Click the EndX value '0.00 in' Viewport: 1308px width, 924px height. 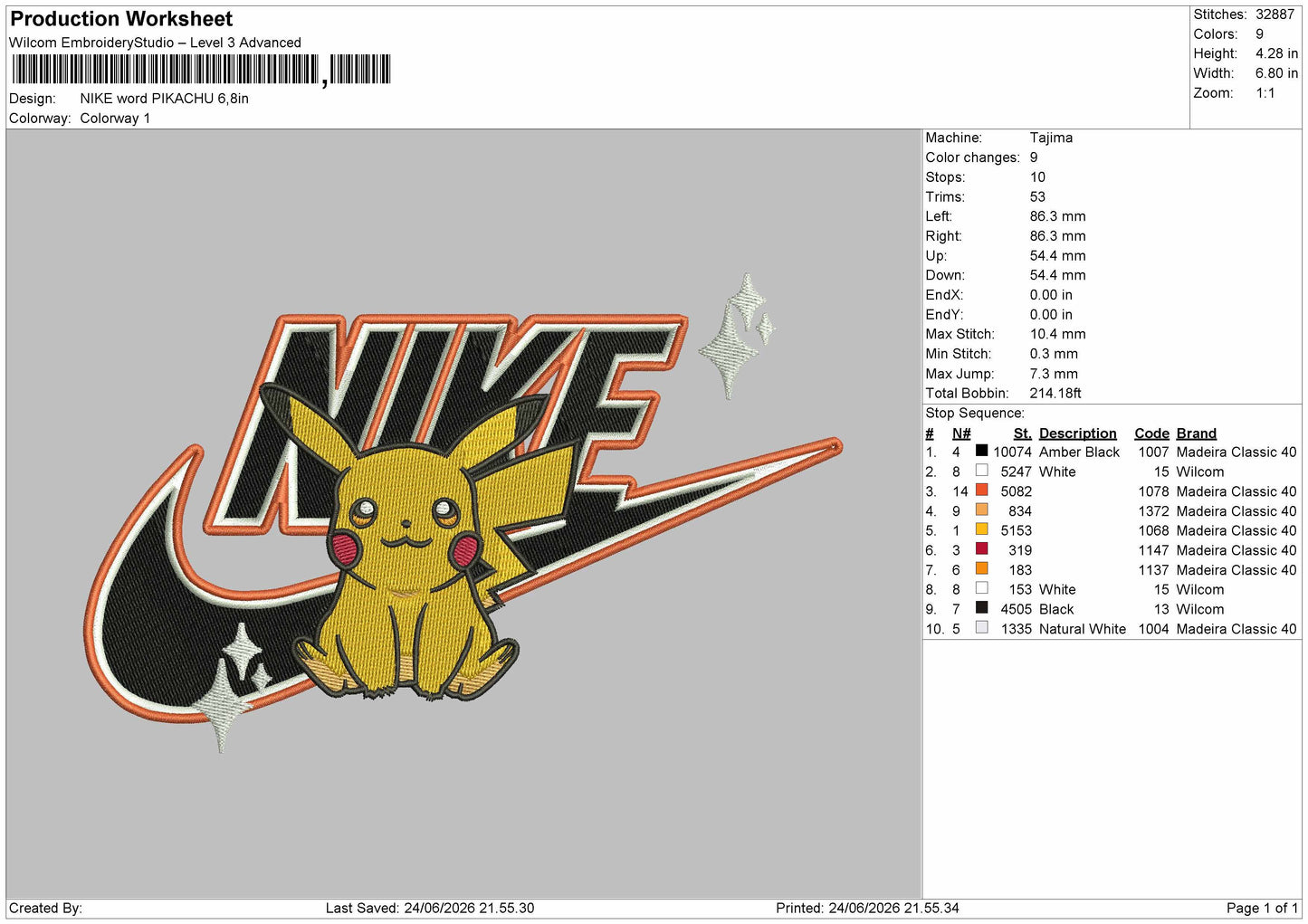[1051, 295]
